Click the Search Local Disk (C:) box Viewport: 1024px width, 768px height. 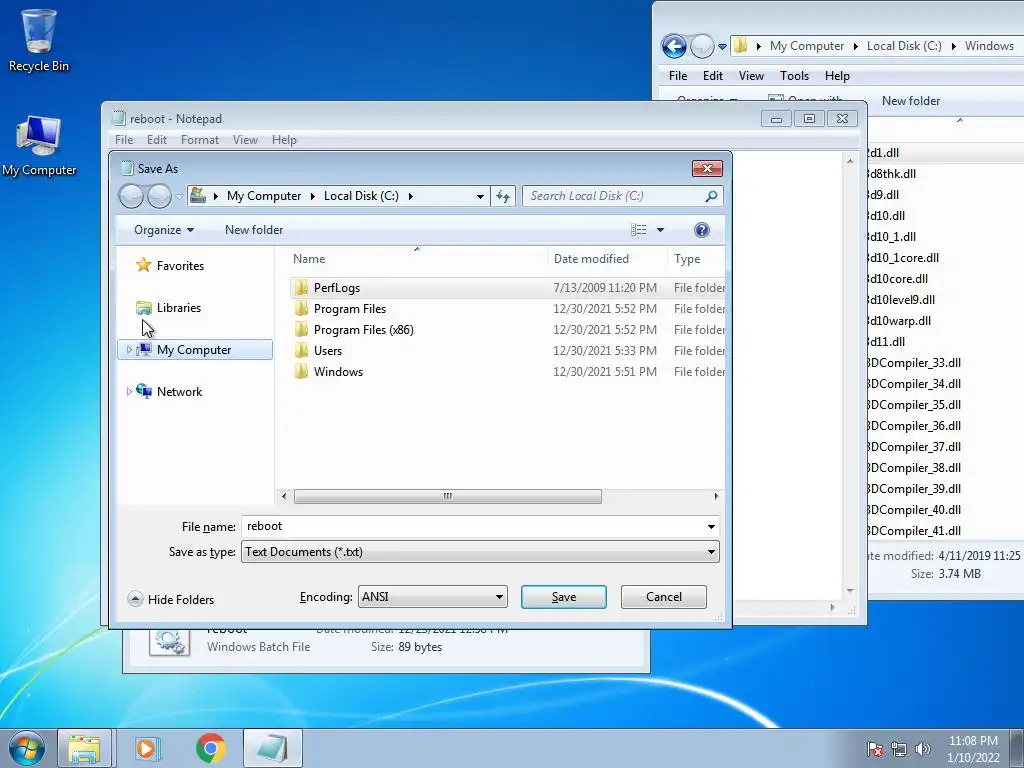pyautogui.click(x=622, y=196)
